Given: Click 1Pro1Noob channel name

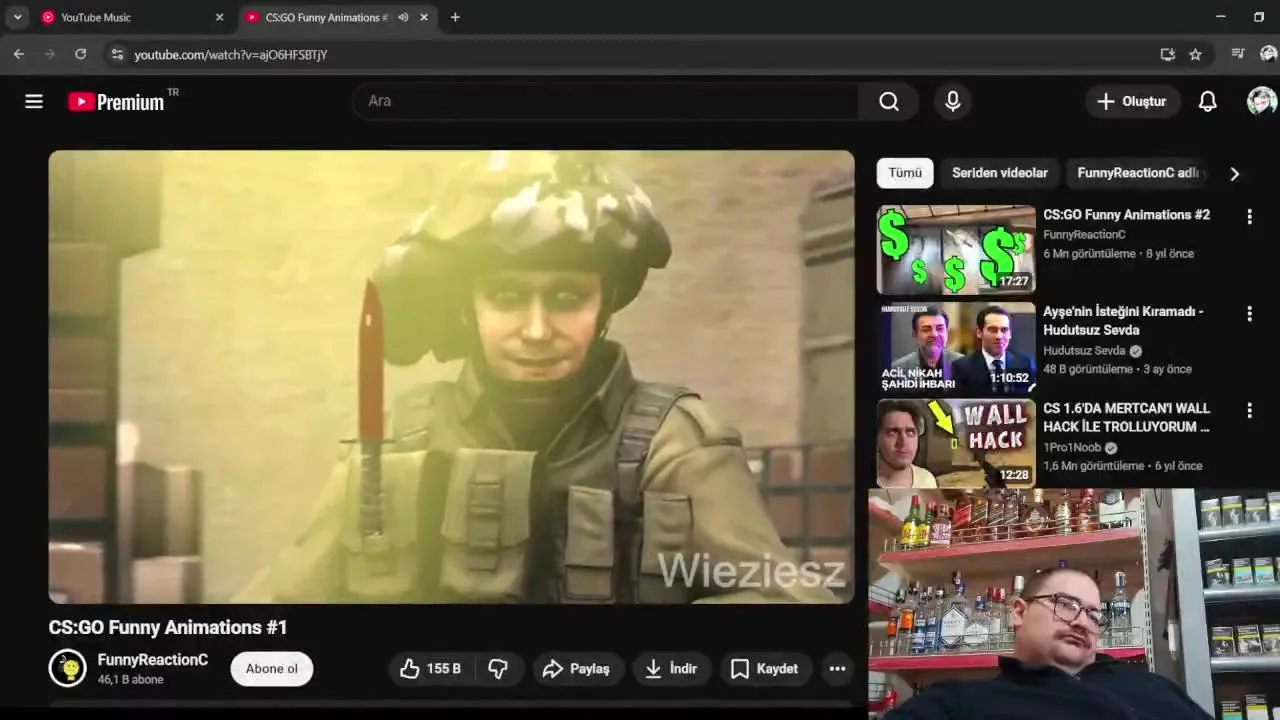Looking at the screenshot, I should point(1072,447).
